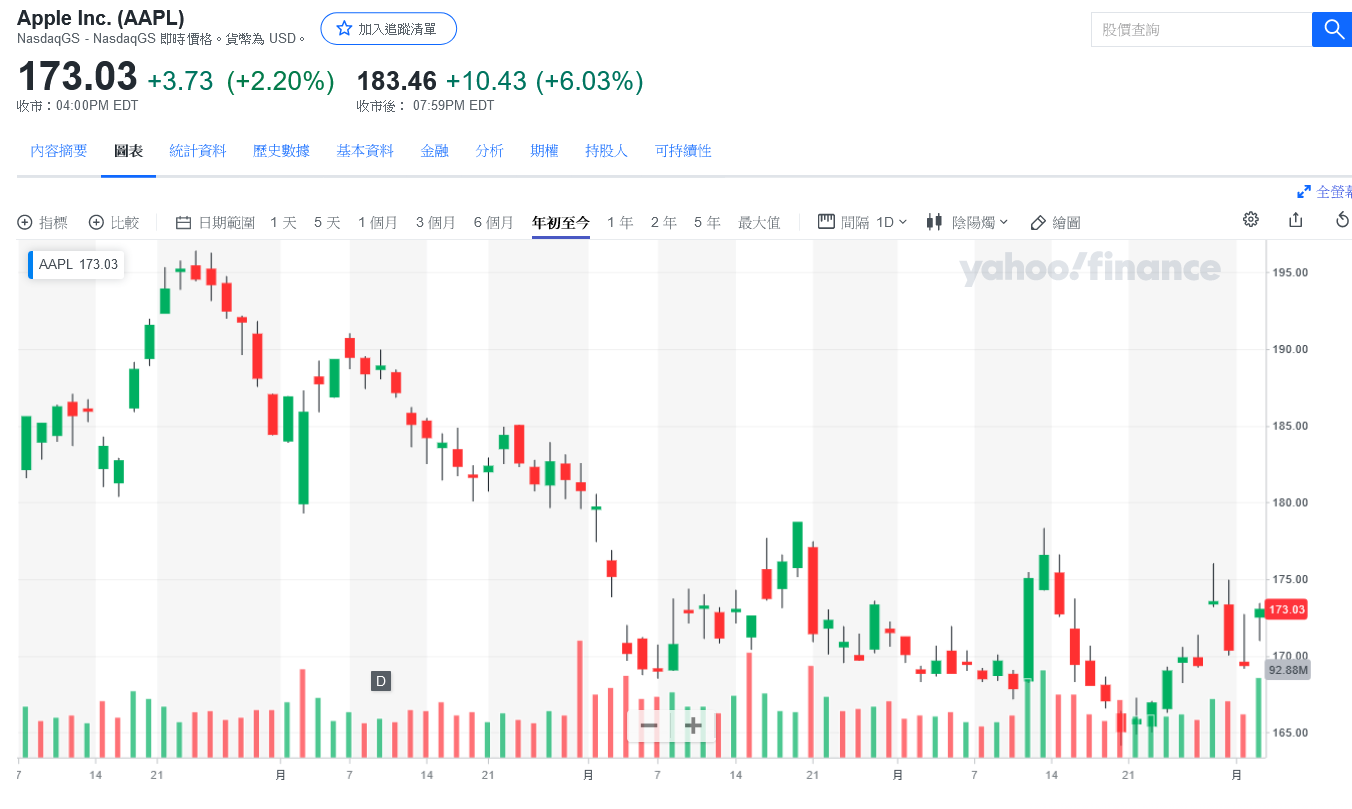Zoom in using the plus button
This screenshot has width=1352, height=809.
point(692,725)
